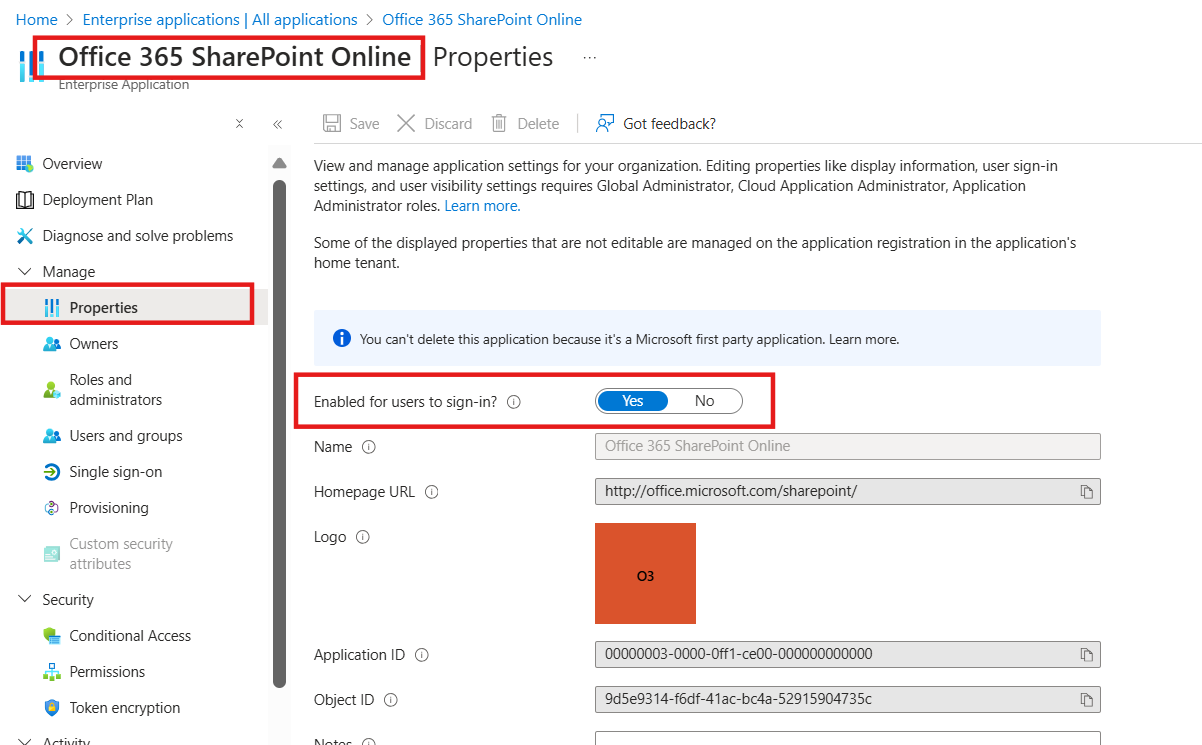1202x745 pixels.
Task: Click the Got feedback person icon
Action: [604, 123]
